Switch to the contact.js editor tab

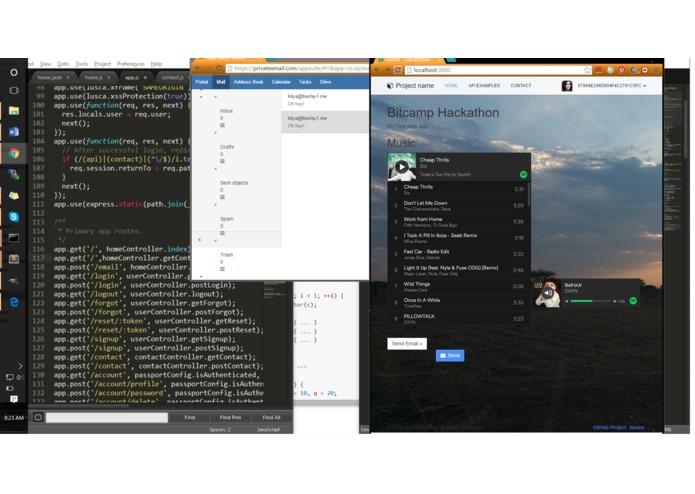tap(172, 77)
